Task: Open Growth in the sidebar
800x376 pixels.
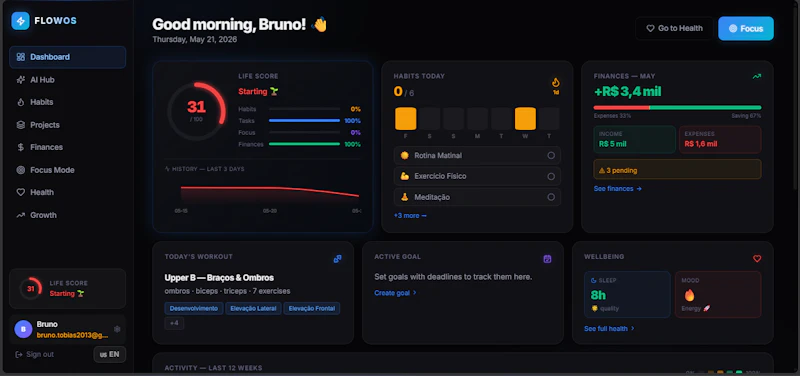Action: (x=67, y=215)
